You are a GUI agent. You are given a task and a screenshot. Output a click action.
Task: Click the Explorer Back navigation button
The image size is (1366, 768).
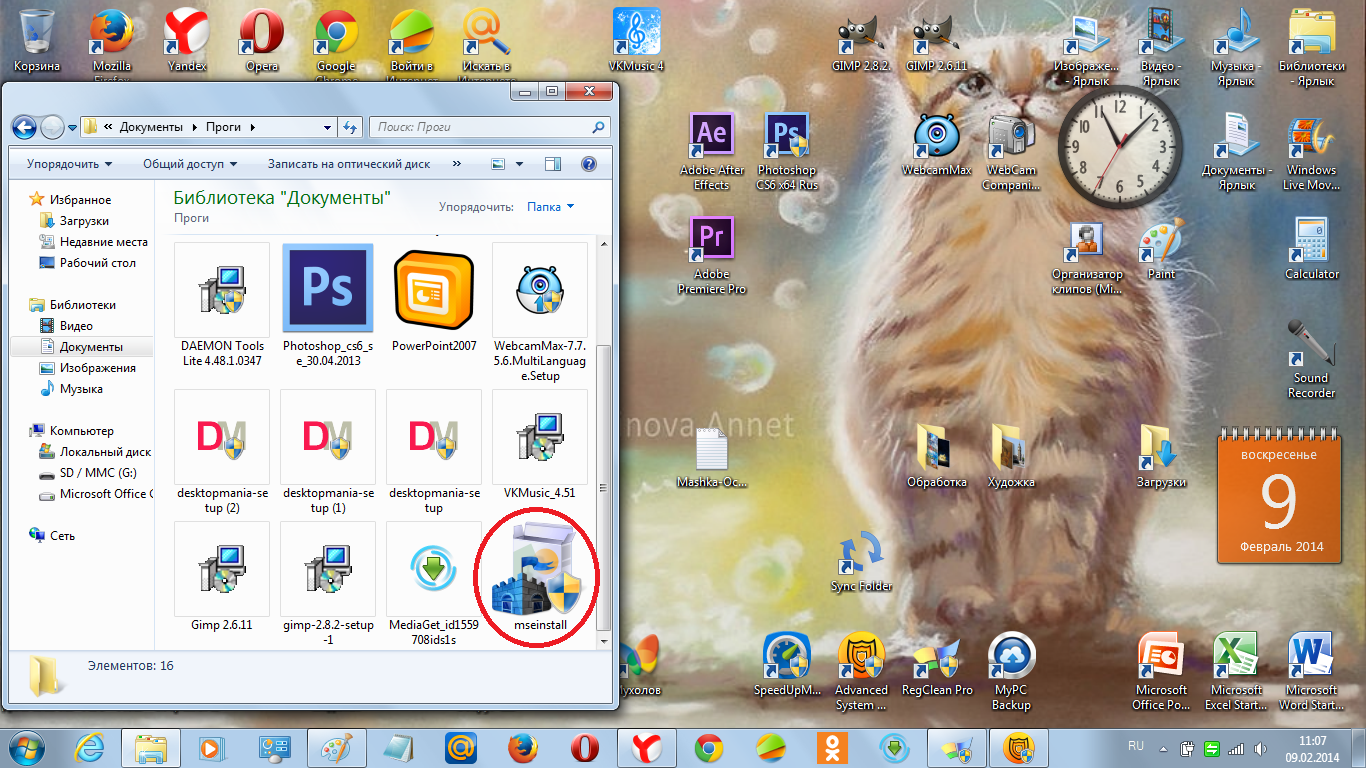tap(25, 127)
